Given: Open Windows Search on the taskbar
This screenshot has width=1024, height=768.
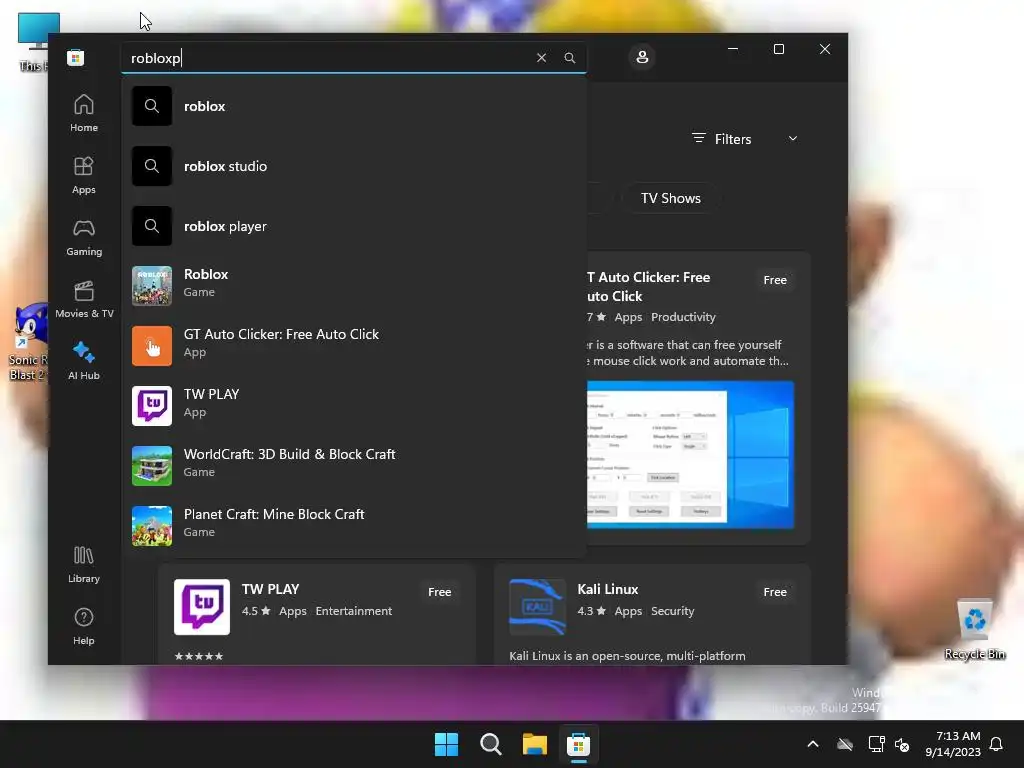Looking at the screenshot, I should click(490, 744).
